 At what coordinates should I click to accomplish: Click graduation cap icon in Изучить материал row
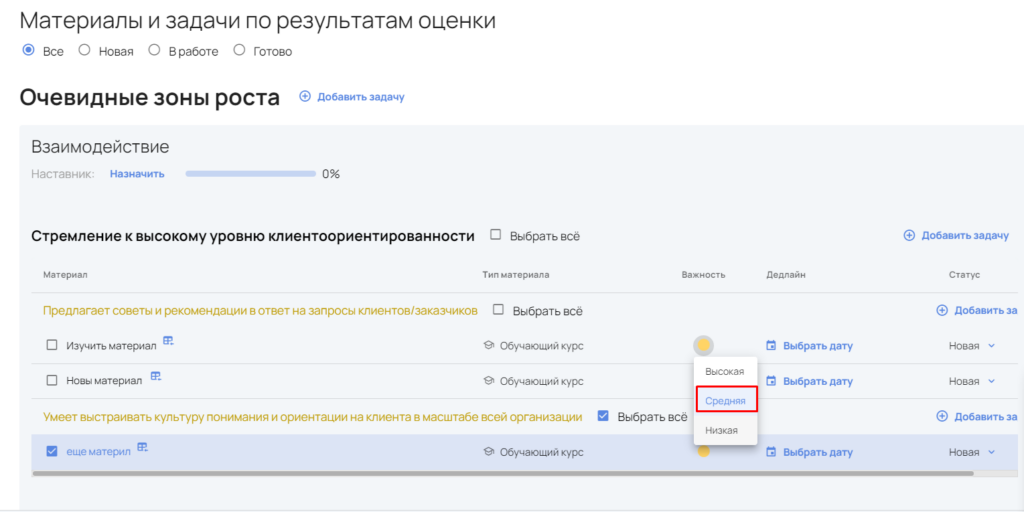coord(489,346)
